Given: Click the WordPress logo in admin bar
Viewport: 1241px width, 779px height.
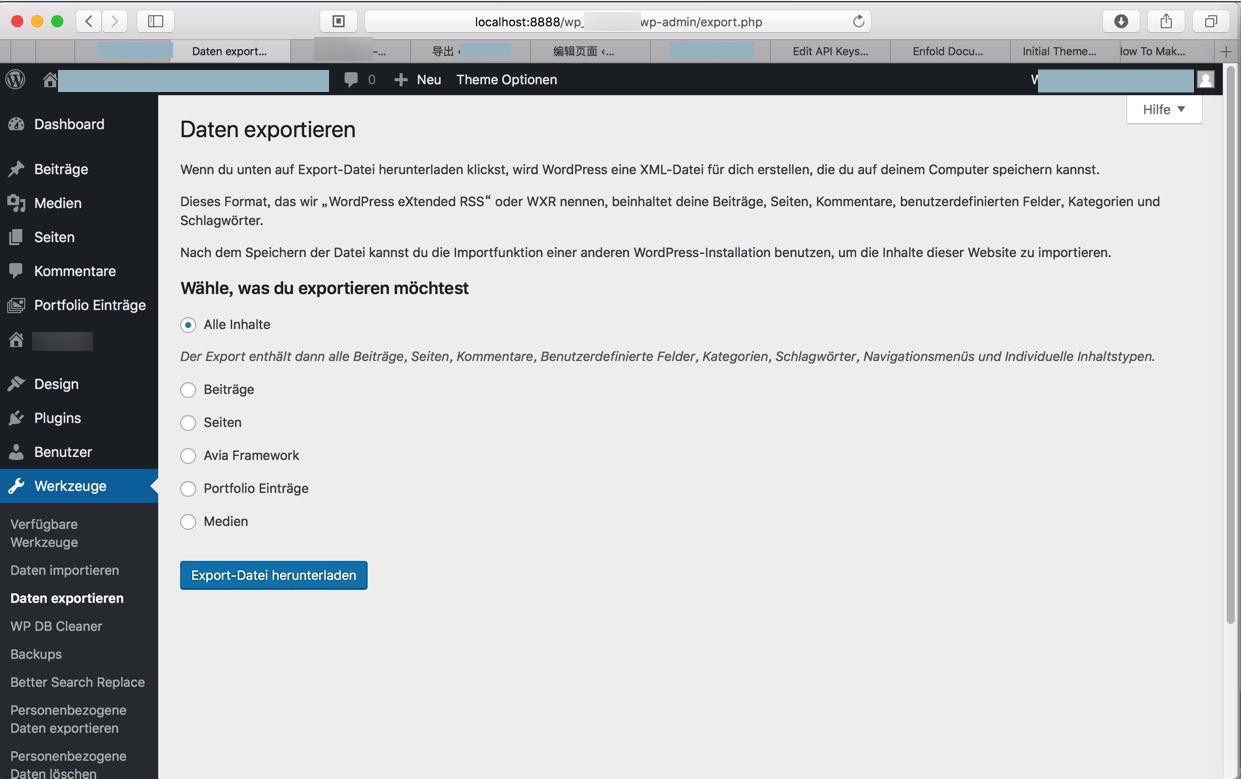Looking at the screenshot, I should tap(15, 80).
